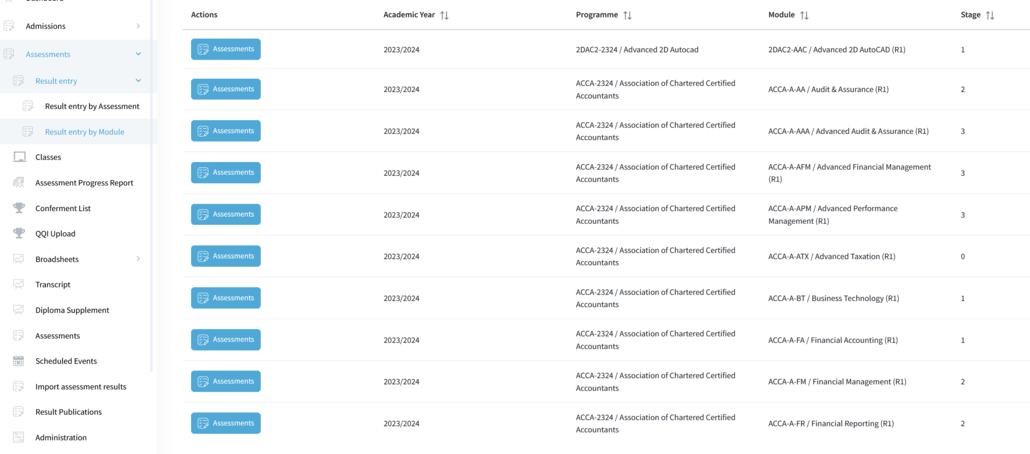Viewport: 1030px width, 454px height.
Task: Open Diploma Supplement in the sidebar
Action: click(x=72, y=310)
